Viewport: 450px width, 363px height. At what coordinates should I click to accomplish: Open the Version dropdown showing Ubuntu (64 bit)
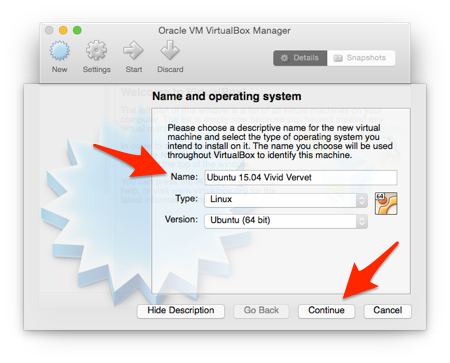[x=286, y=221]
